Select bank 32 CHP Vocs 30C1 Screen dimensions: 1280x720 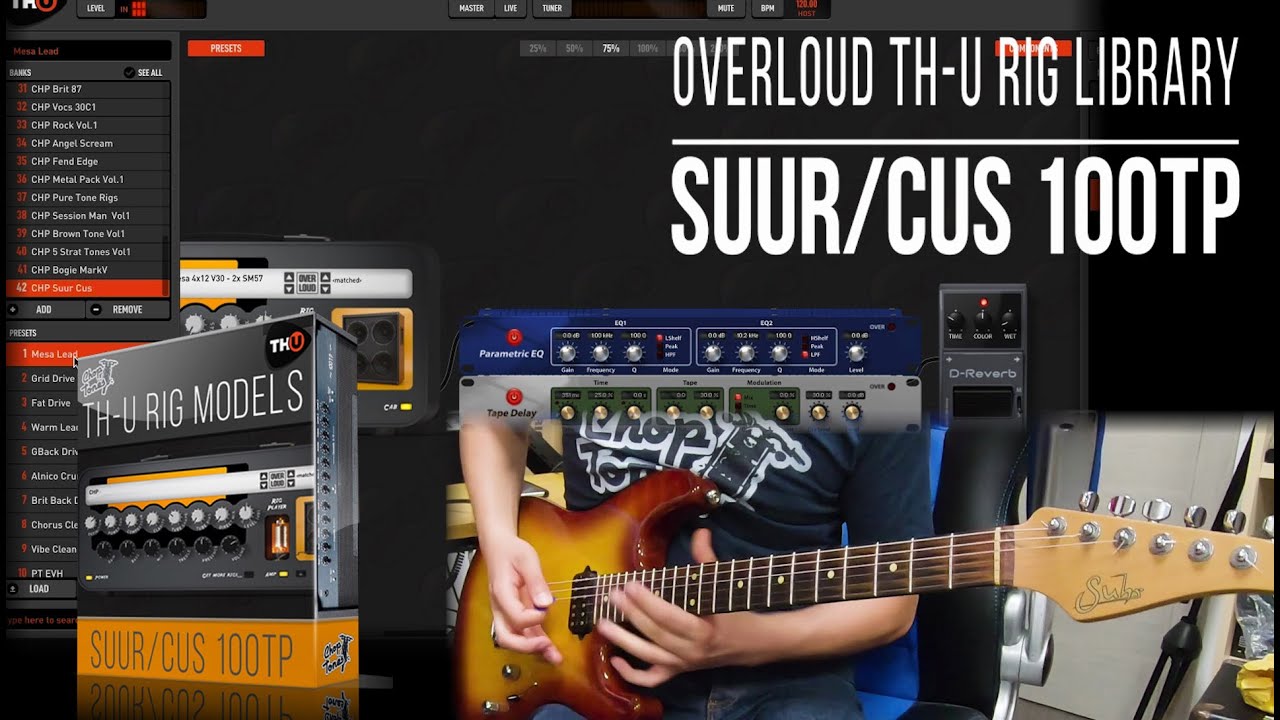coord(87,107)
